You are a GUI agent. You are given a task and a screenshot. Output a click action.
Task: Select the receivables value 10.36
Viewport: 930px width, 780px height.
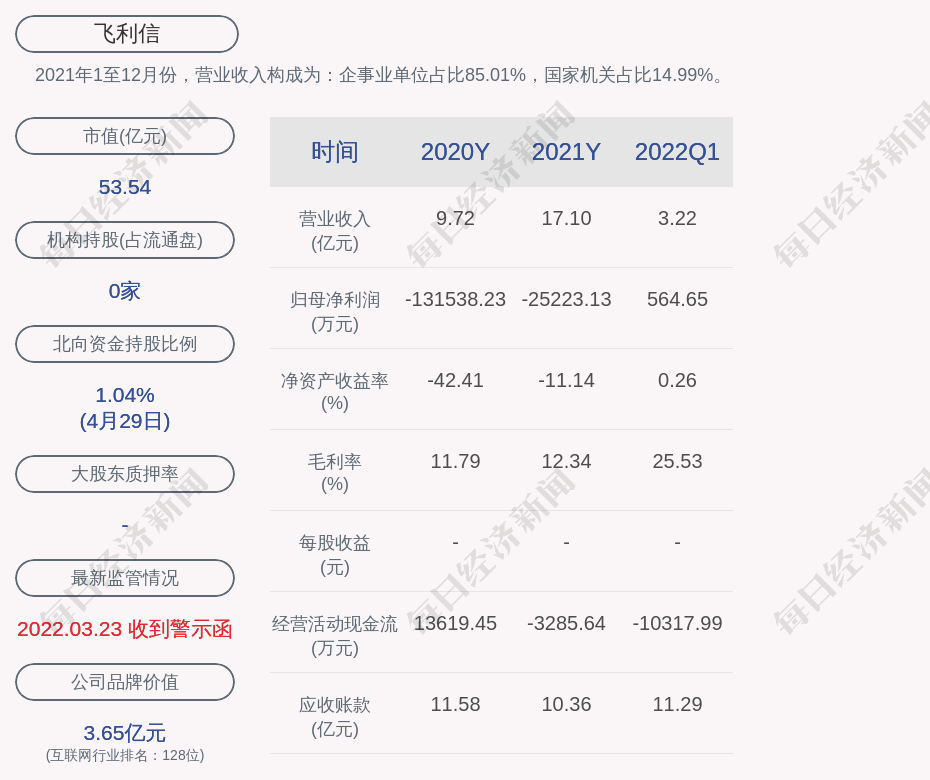(566, 704)
